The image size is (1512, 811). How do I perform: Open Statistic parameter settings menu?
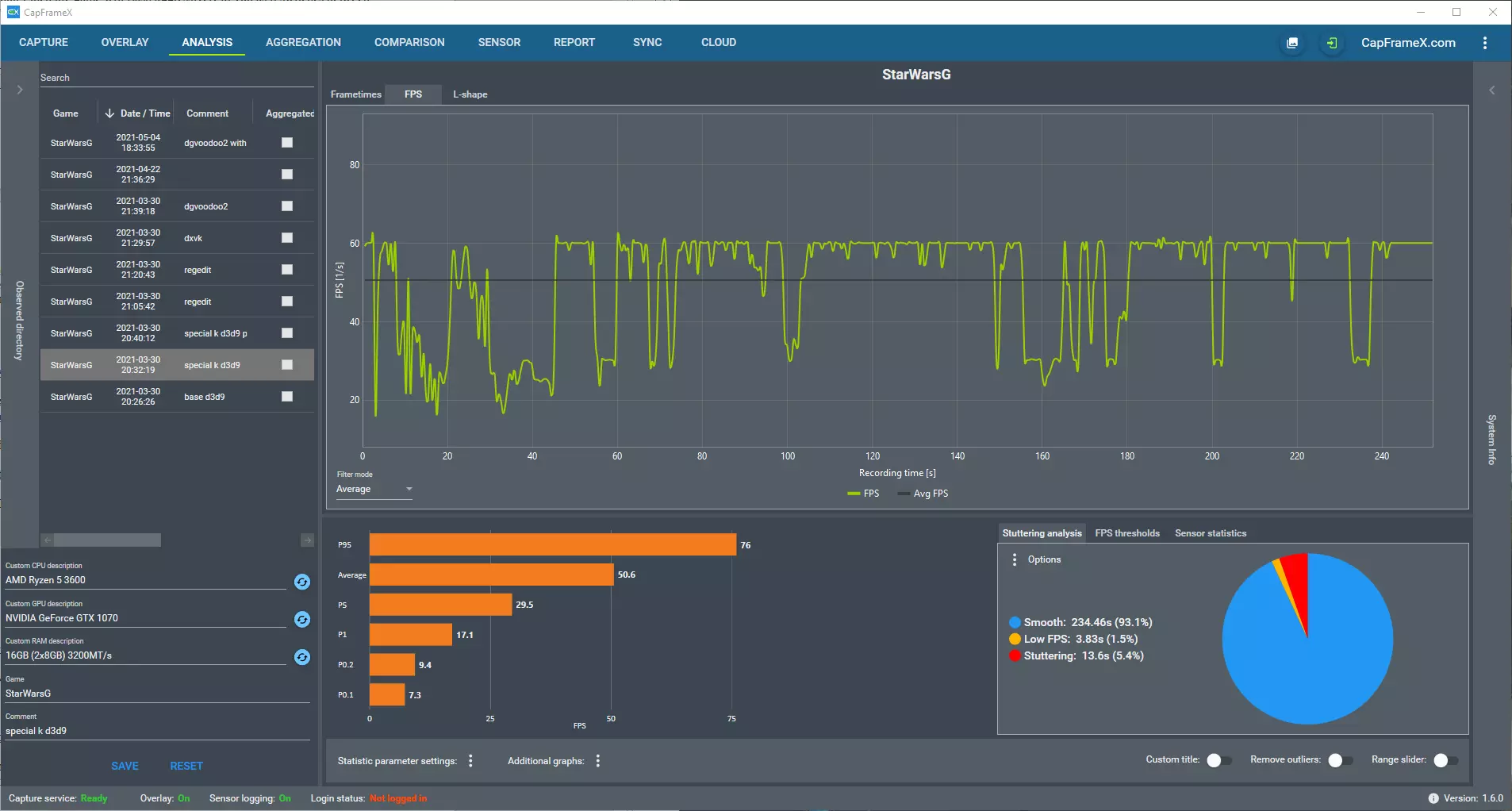point(471,761)
